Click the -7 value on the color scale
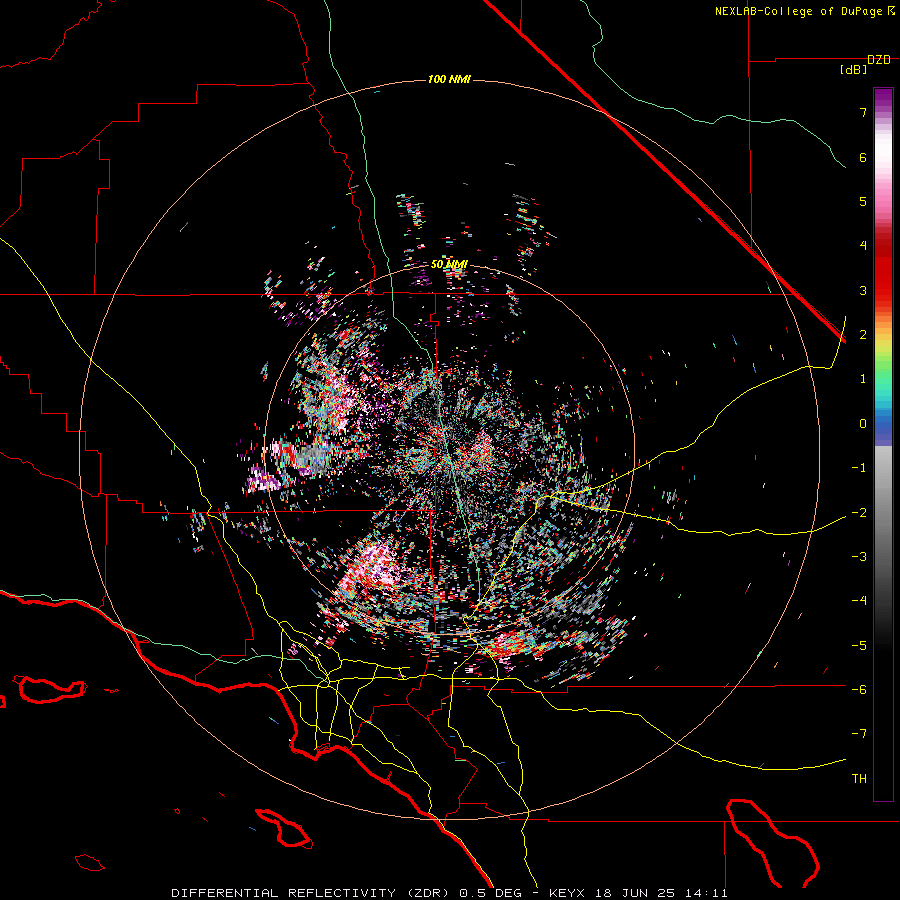Screen dimensions: 900x900 pyautogui.click(x=859, y=734)
